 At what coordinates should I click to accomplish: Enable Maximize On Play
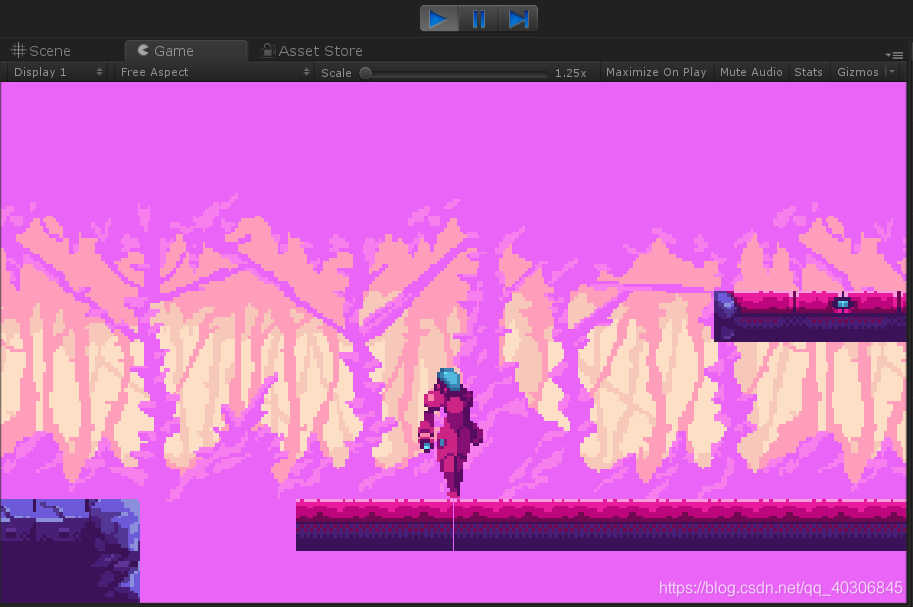[656, 71]
